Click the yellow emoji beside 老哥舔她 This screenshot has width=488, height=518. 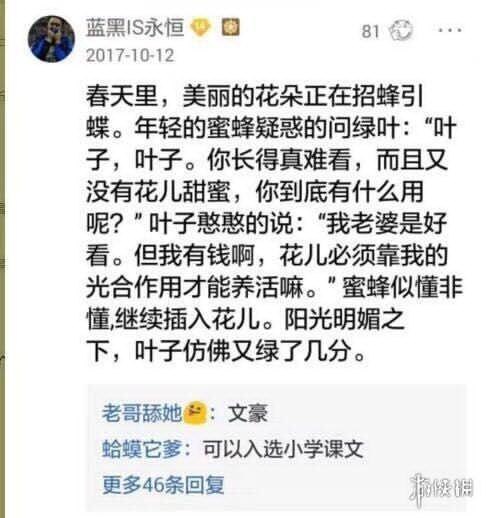click(195, 413)
